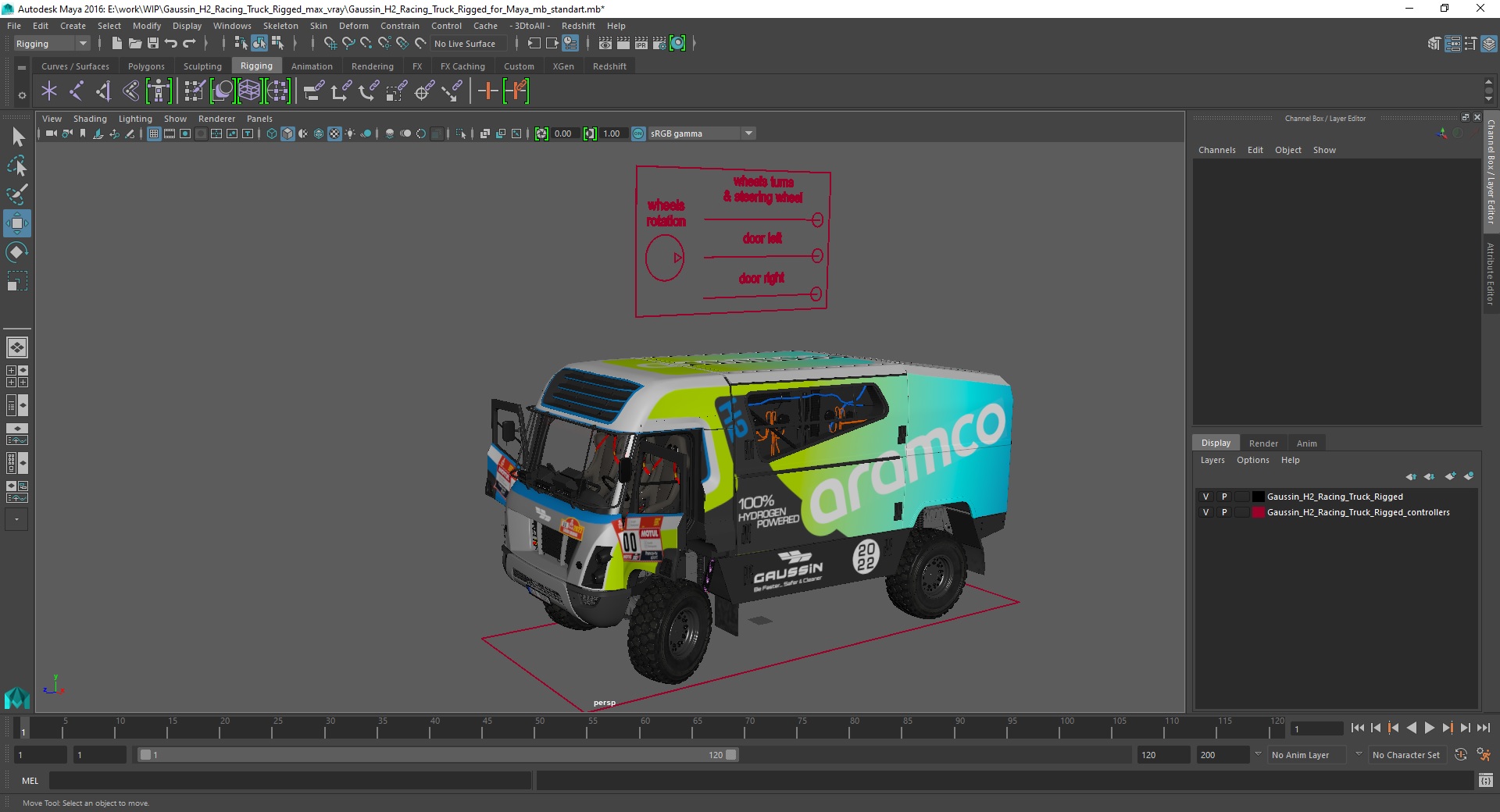Screen dimensions: 1500x812
Task: Click the Parent Constraint shelf icon
Action: pyautogui.click(x=313, y=91)
